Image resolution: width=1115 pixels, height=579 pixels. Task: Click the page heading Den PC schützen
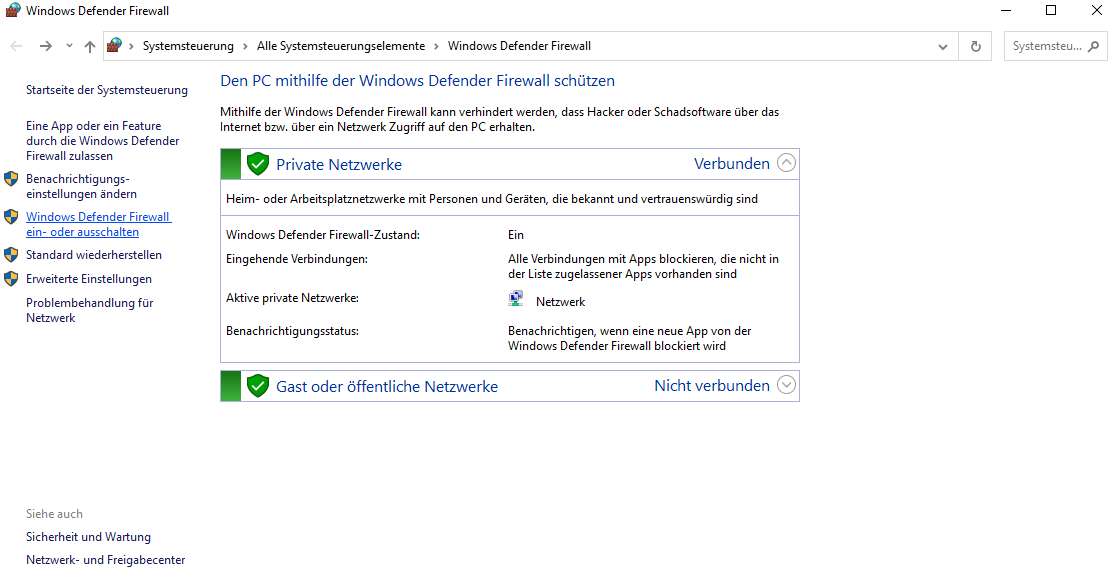[417, 80]
